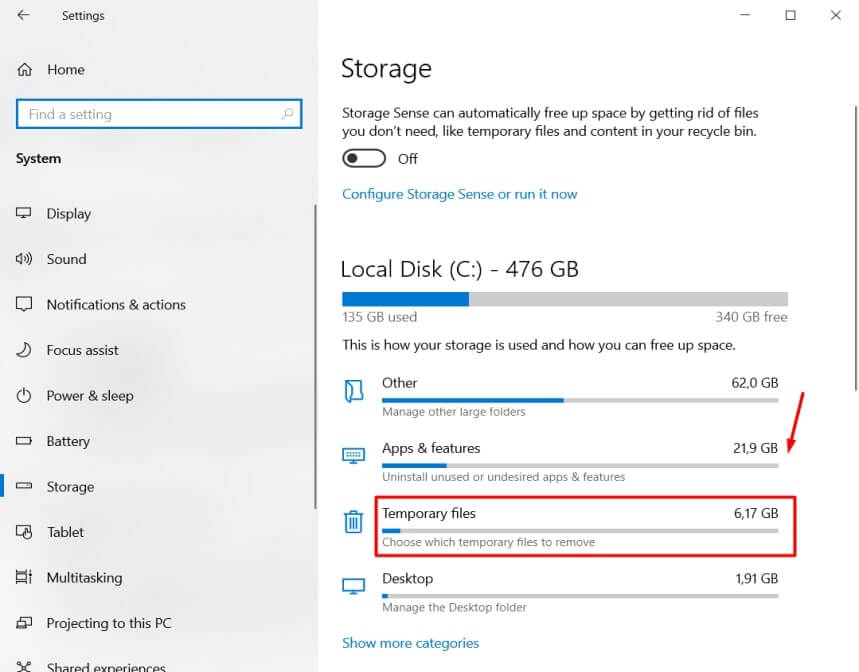Click the Multitasking icon
The height and width of the screenshot is (672, 859).
point(24,577)
